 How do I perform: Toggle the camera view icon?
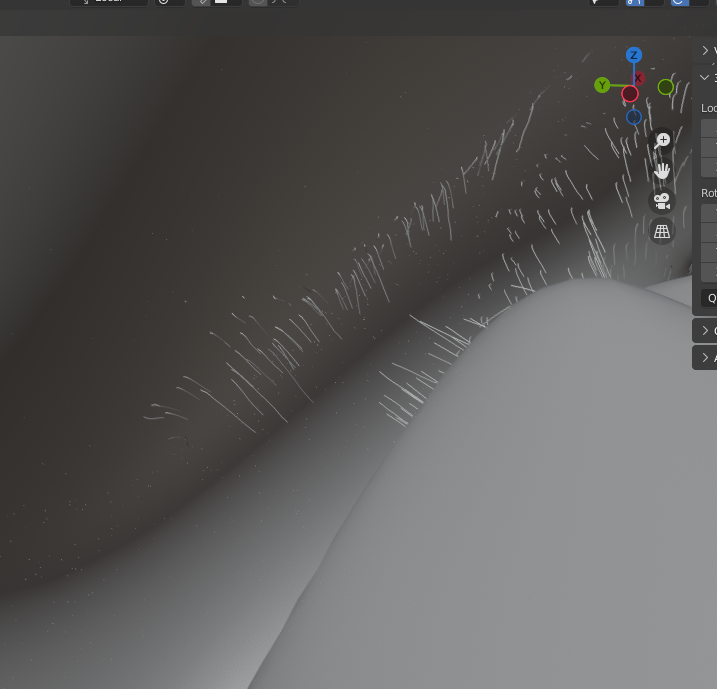[662, 201]
